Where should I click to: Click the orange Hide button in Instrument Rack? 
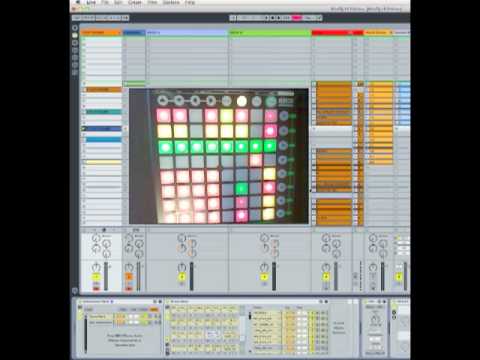[x=153, y=309]
